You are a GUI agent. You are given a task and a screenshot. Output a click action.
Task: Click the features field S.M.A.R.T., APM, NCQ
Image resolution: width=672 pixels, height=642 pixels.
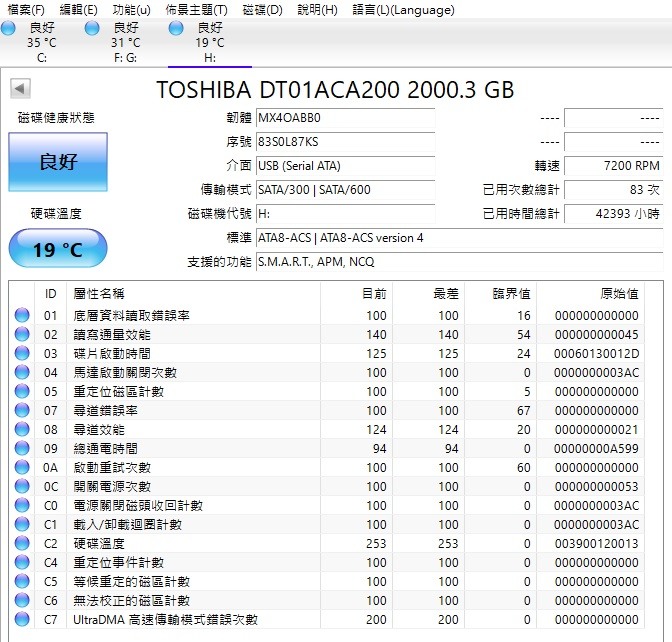point(459,262)
